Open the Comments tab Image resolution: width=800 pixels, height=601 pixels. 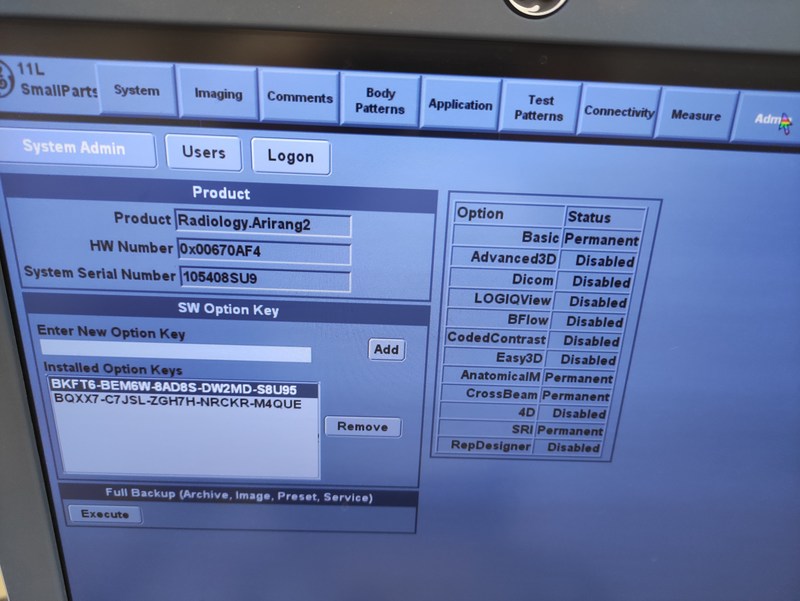pyautogui.click(x=299, y=97)
